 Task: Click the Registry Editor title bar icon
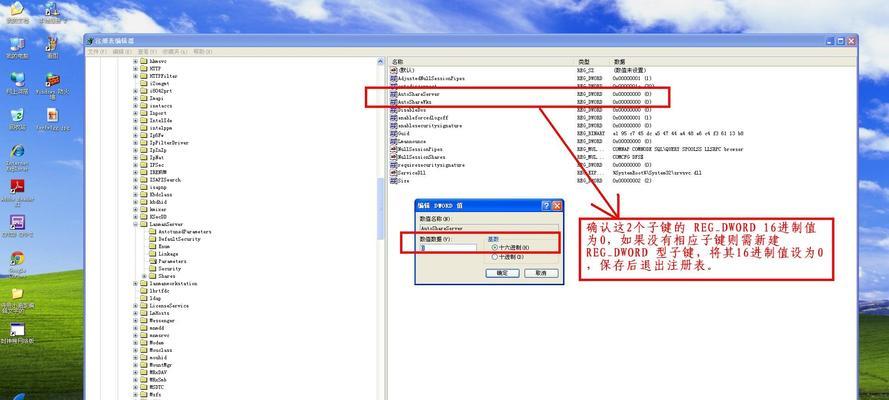(x=90, y=41)
